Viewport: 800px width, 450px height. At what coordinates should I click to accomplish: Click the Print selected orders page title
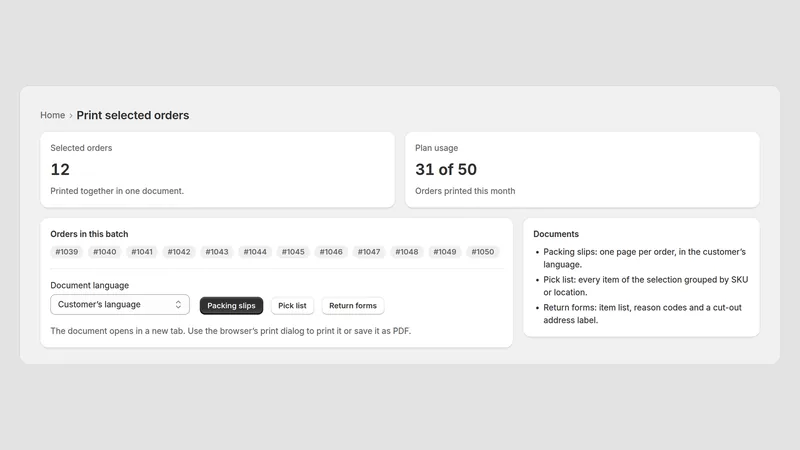133,115
